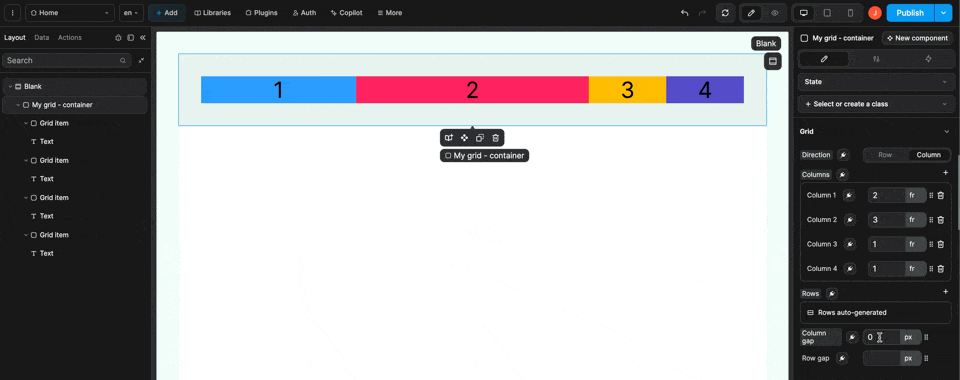Click the yellow grid cell 3
The width and height of the screenshot is (960, 380).
pyautogui.click(x=628, y=89)
